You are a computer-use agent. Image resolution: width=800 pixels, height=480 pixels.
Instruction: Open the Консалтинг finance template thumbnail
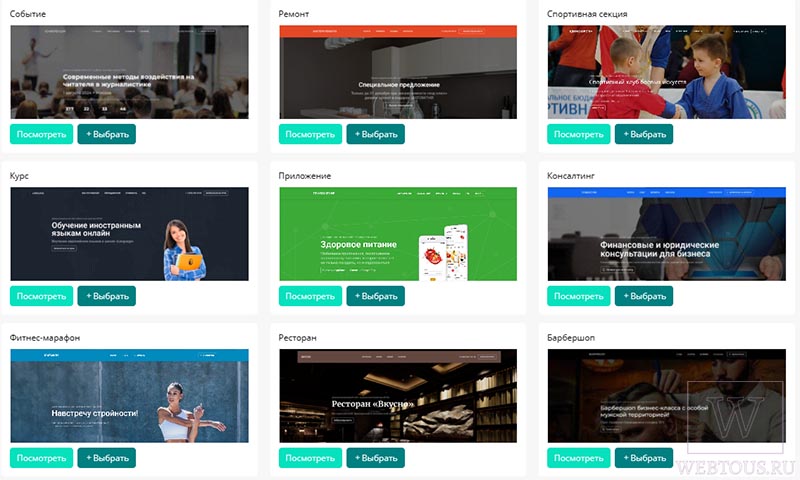pyautogui.click(x=667, y=234)
